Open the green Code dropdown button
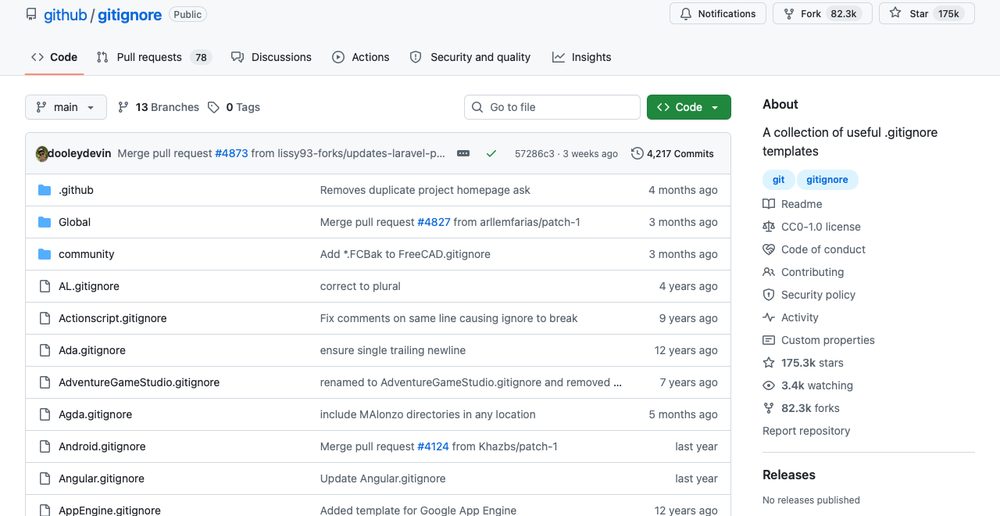1000x516 pixels. pos(689,107)
